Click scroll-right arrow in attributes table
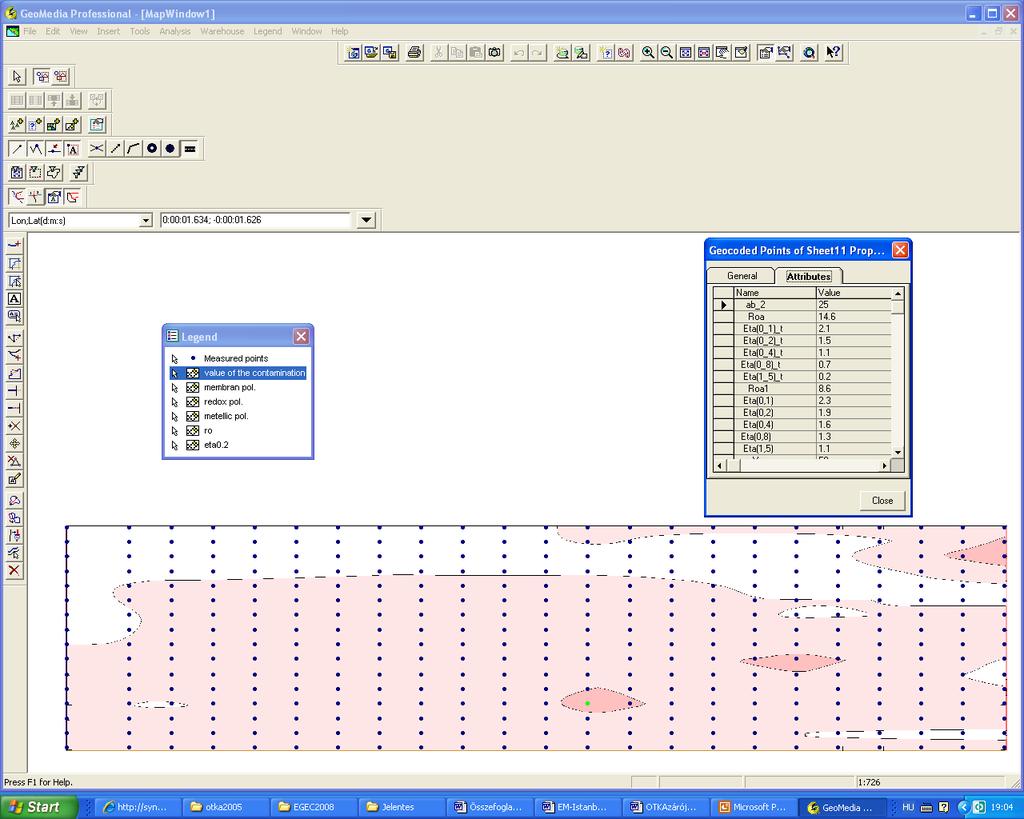 click(884, 466)
